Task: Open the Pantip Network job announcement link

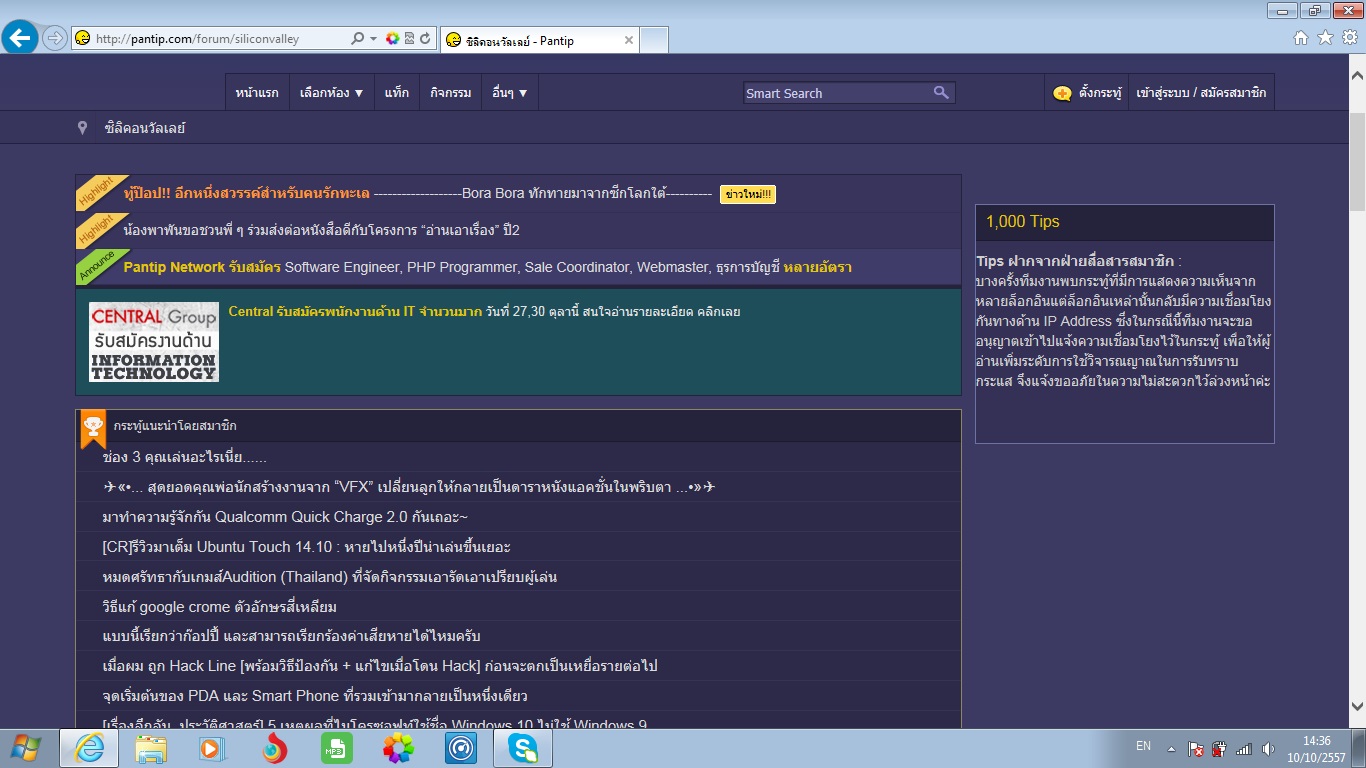Action: [487, 267]
